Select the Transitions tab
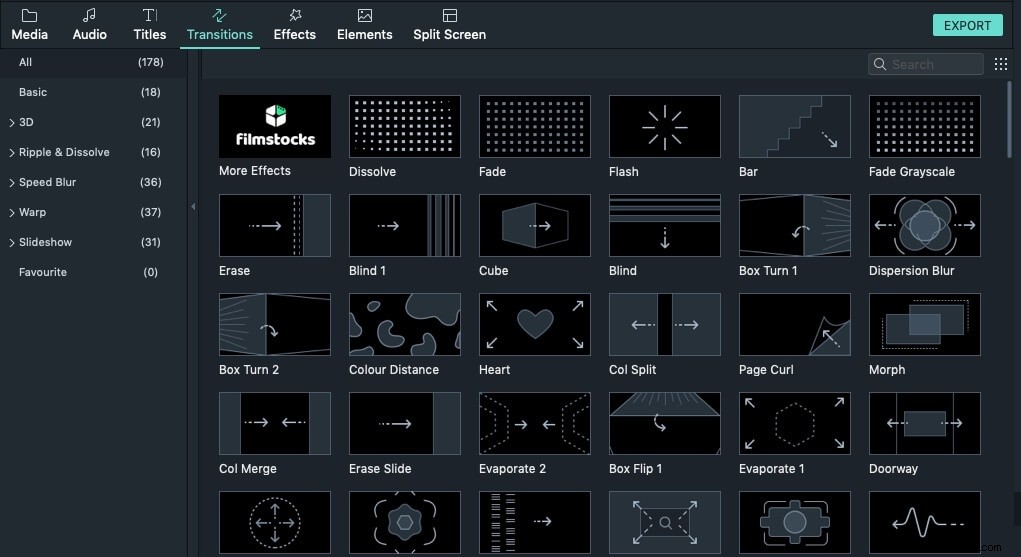 tap(219, 25)
